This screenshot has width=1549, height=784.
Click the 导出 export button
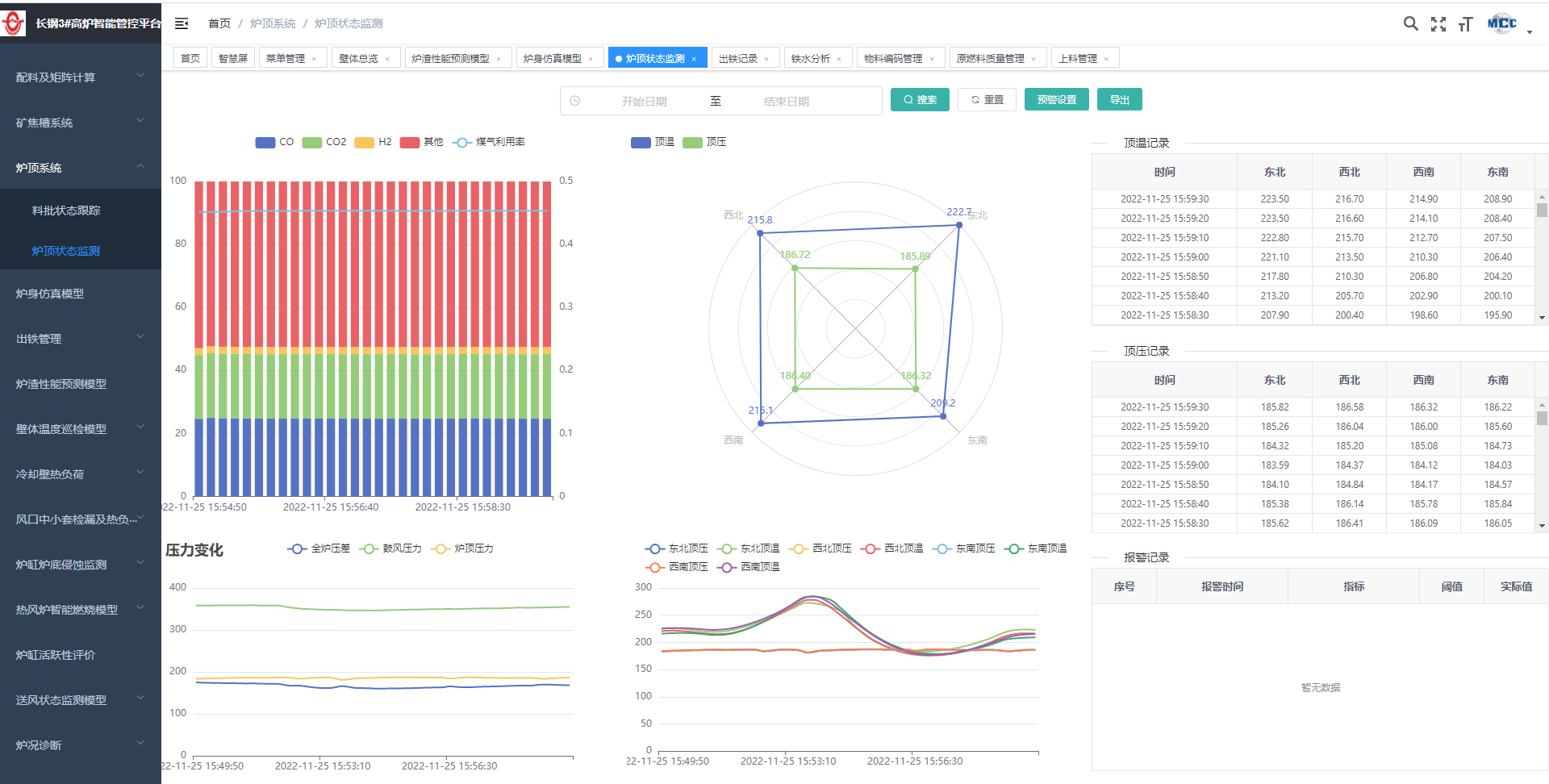[x=1119, y=100]
